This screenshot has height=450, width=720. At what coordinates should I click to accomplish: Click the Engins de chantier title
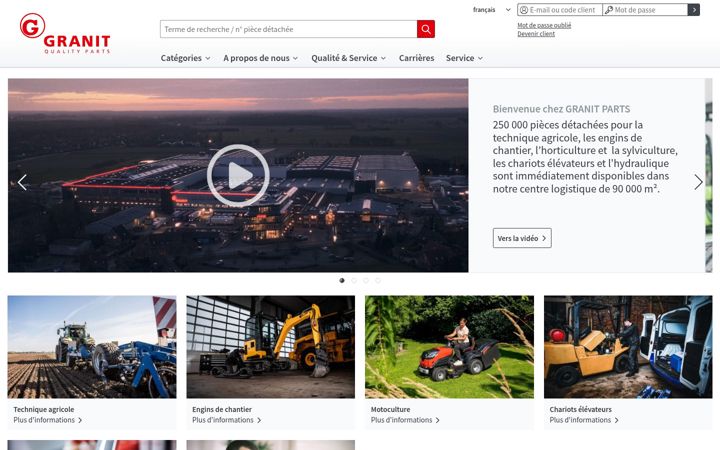click(x=222, y=409)
